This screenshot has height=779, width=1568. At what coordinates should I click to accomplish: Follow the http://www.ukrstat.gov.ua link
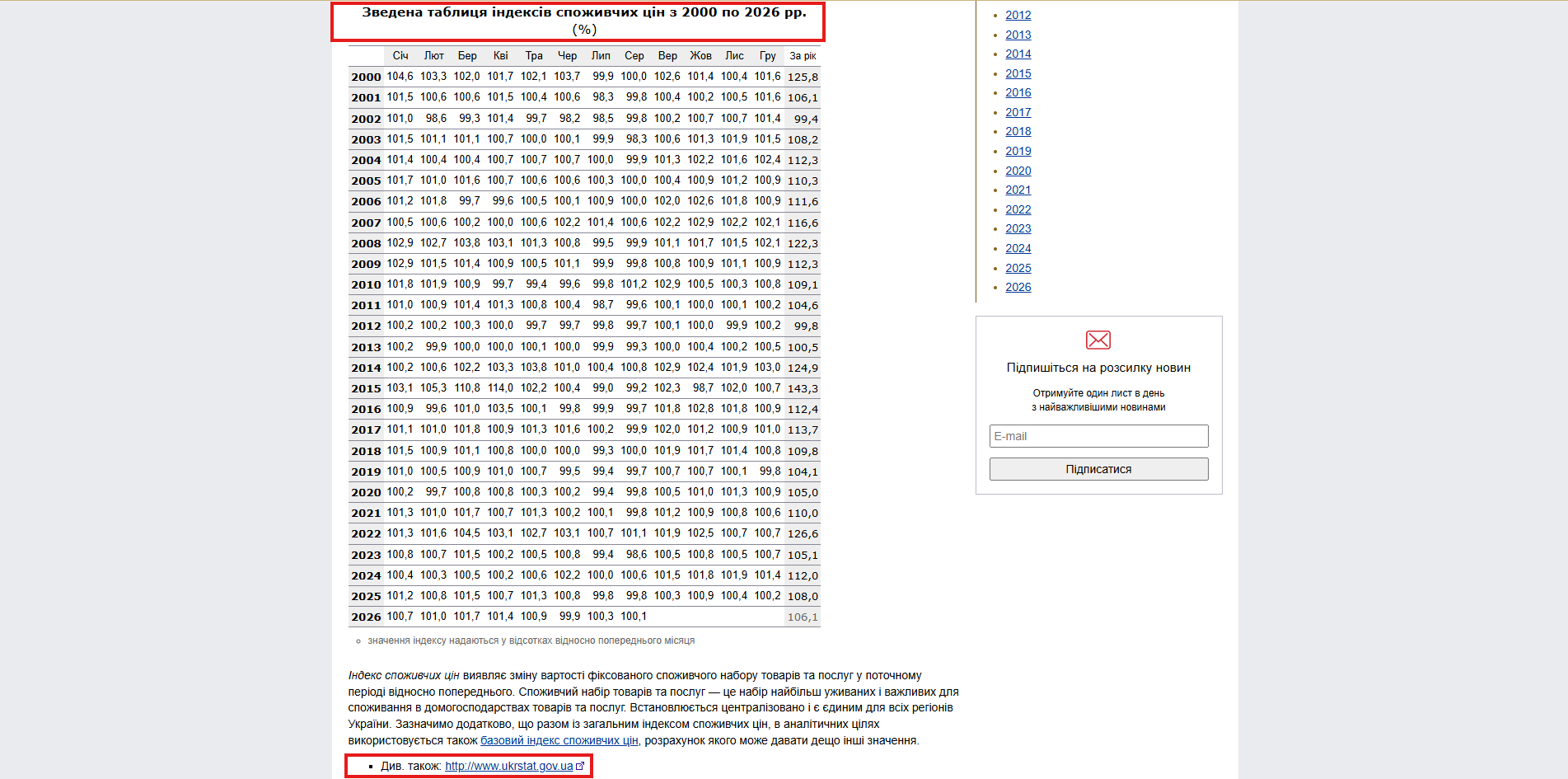point(509,766)
